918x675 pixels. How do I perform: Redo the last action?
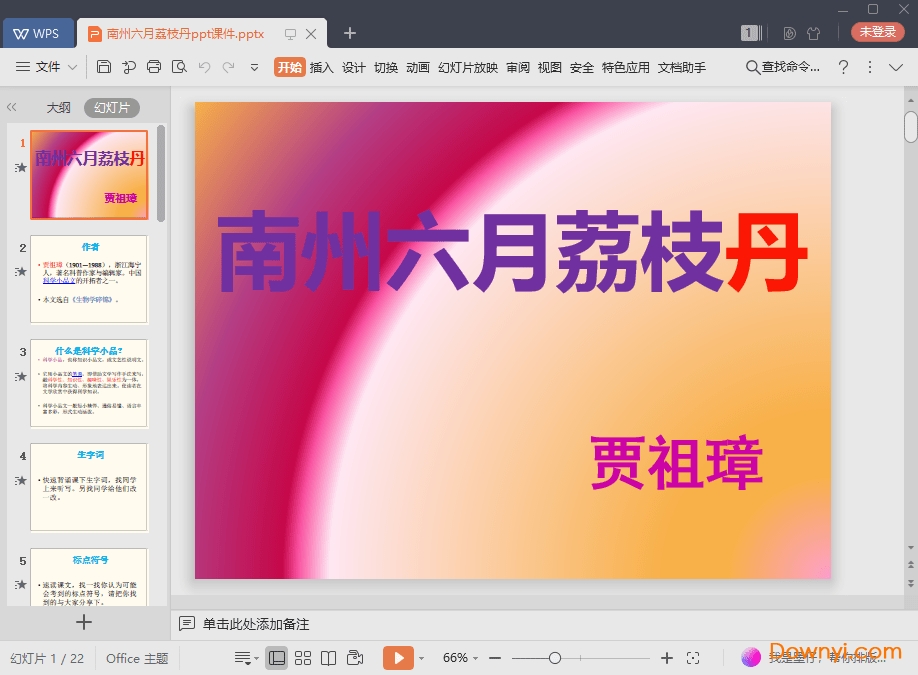click(228, 67)
